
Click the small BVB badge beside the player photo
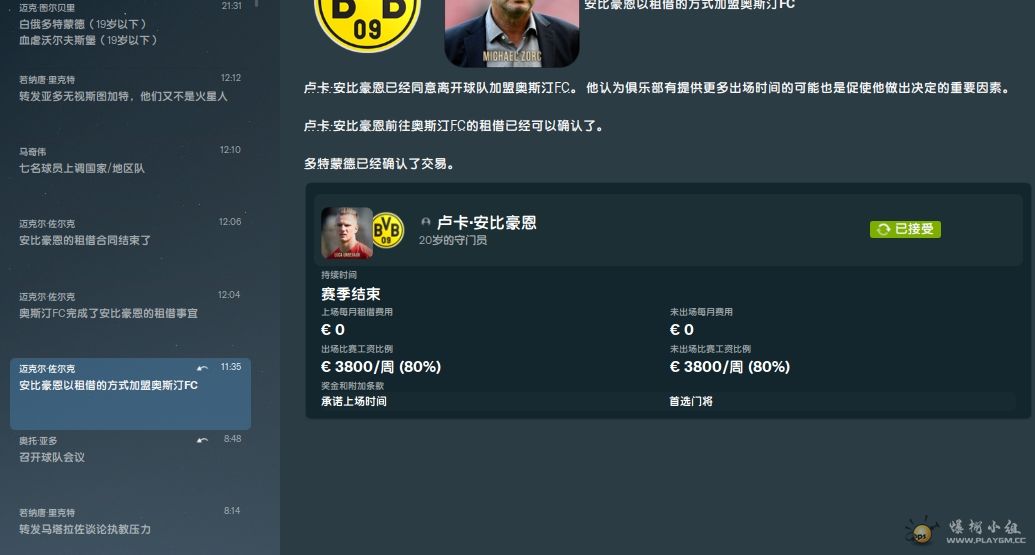point(387,230)
